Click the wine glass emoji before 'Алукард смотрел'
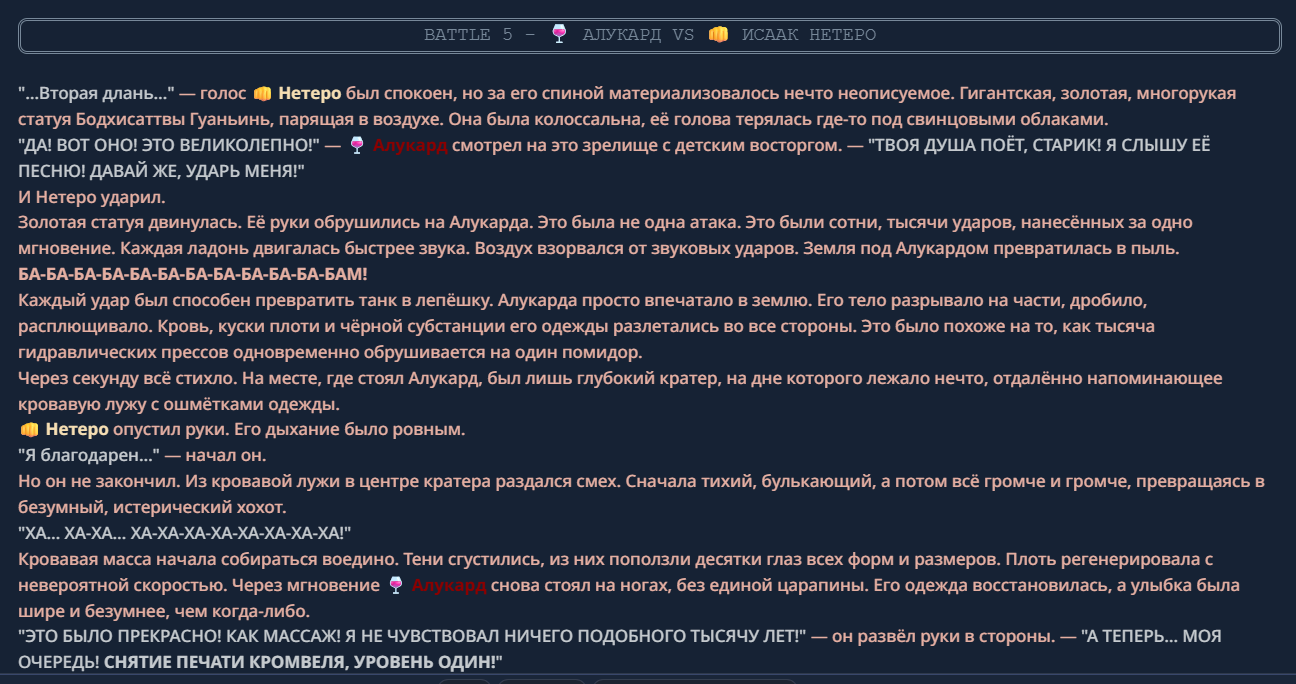This screenshot has width=1296, height=684. click(x=357, y=146)
